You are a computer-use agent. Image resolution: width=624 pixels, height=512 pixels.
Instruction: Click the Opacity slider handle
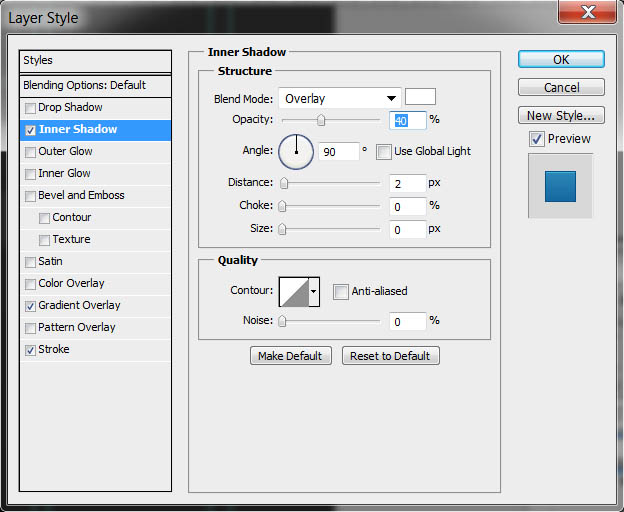pos(321,120)
